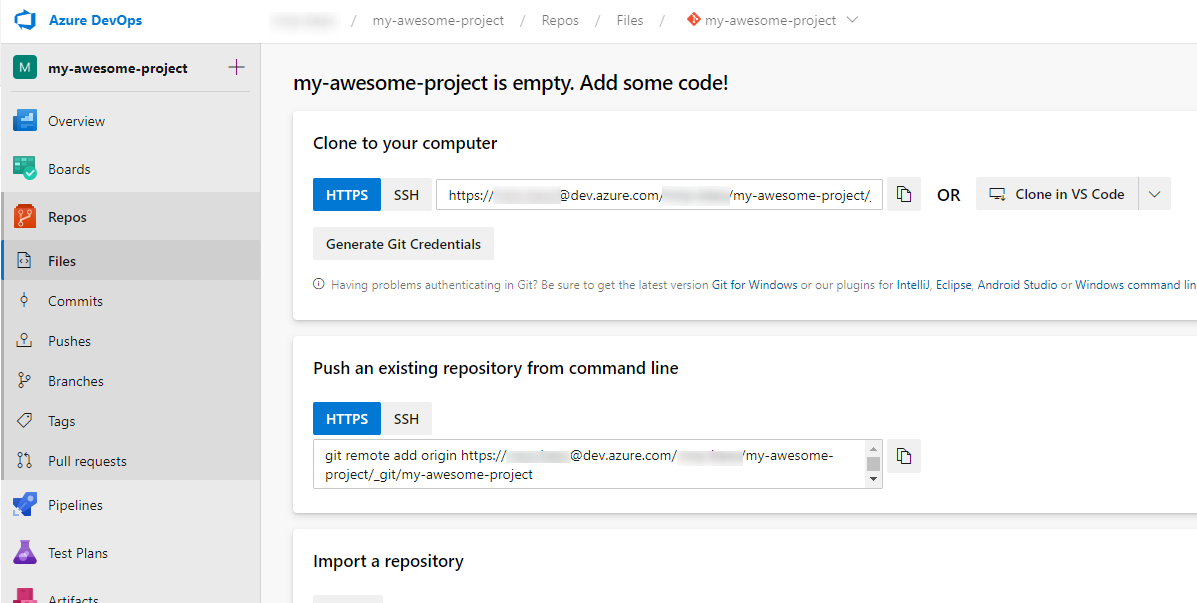Click the plus icon to create new item
Viewport: 1197px width, 603px height.
click(x=236, y=67)
